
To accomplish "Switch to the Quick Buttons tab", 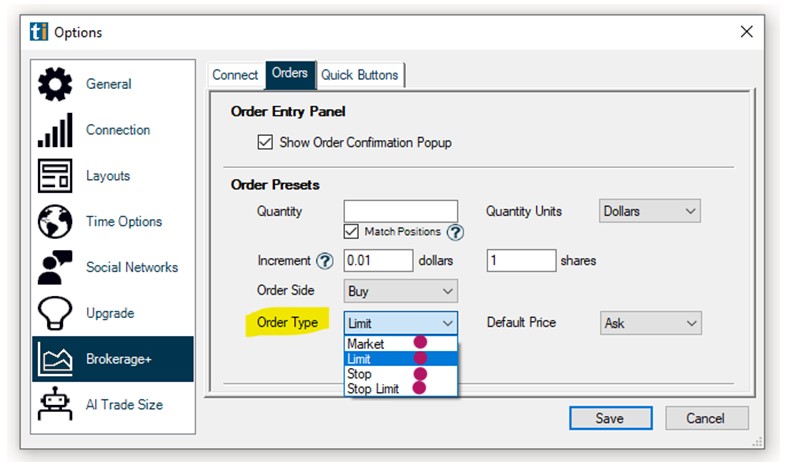I will click(359, 75).
